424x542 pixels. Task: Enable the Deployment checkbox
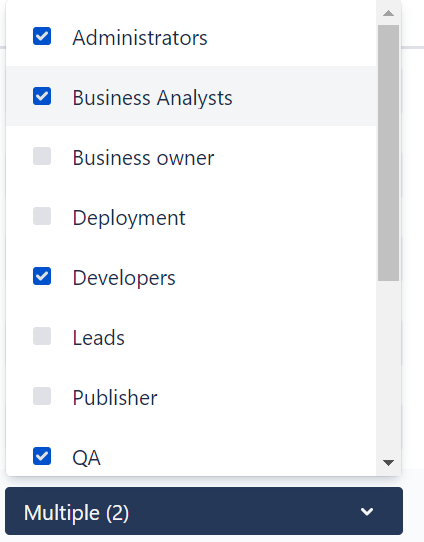point(42,216)
